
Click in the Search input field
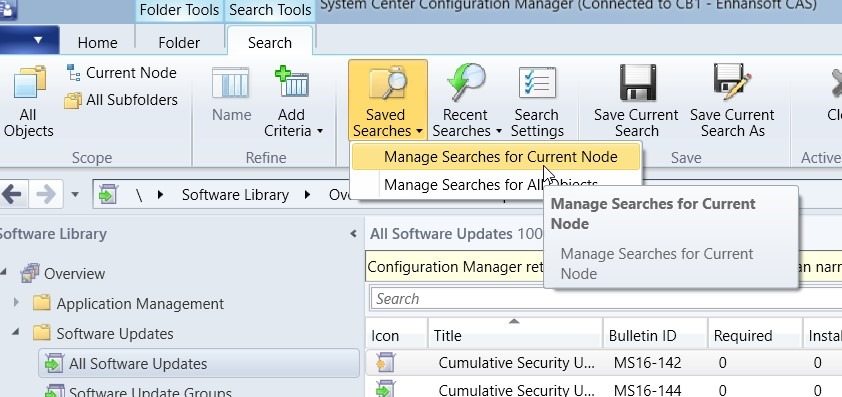point(606,299)
